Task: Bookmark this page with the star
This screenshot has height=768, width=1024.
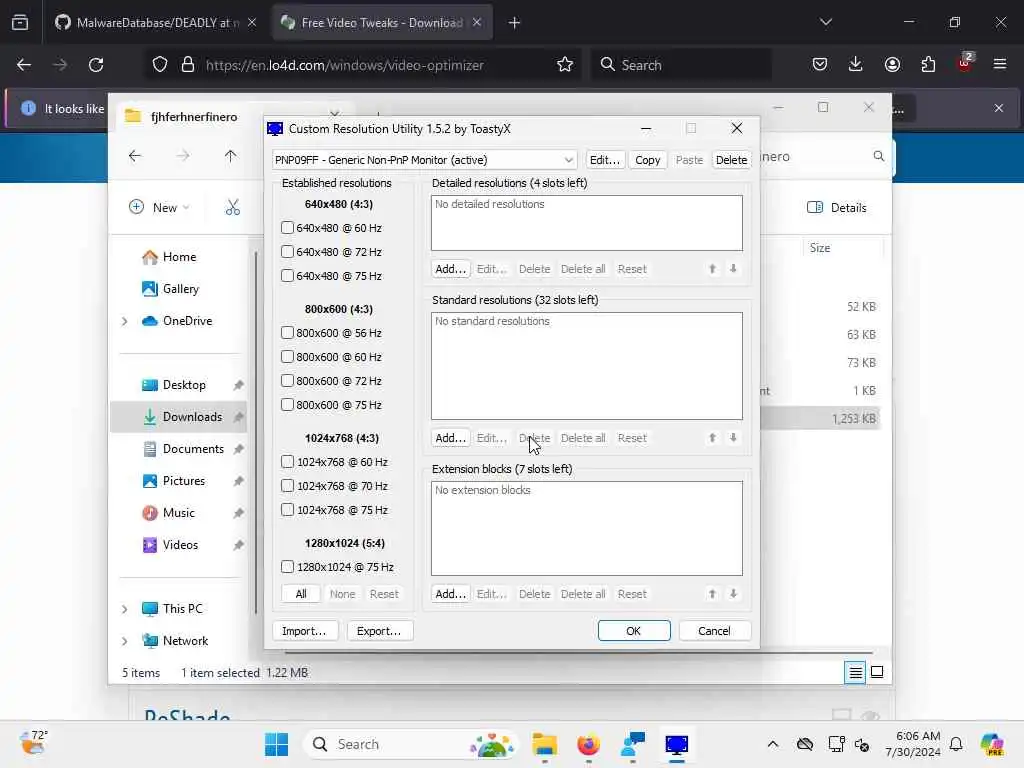Action: (x=565, y=65)
